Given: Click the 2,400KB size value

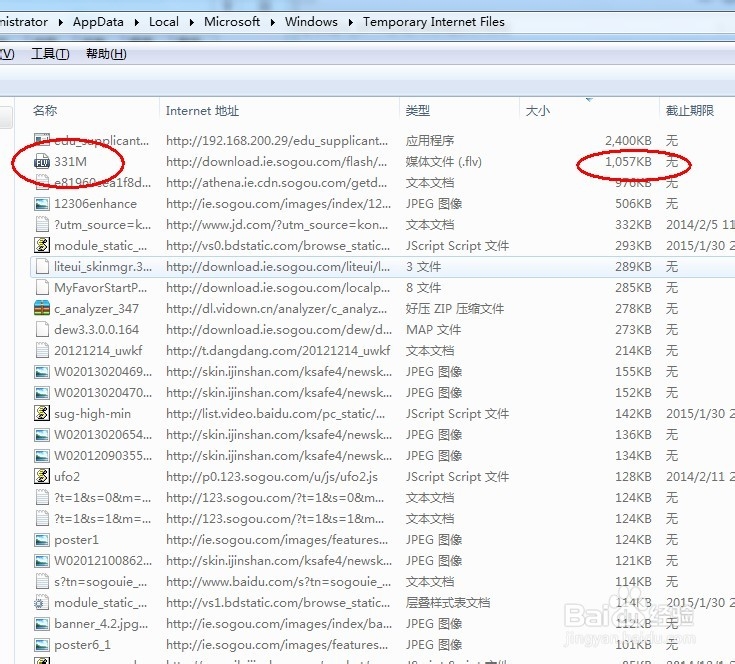Looking at the screenshot, I should pyautogui.click(x=628, y=141).
